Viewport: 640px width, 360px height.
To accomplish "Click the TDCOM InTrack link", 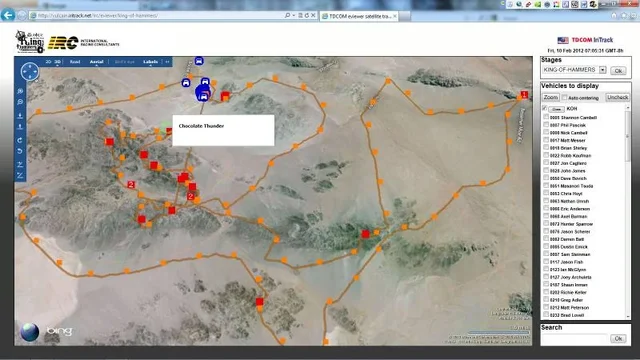I will pos(592,40).
